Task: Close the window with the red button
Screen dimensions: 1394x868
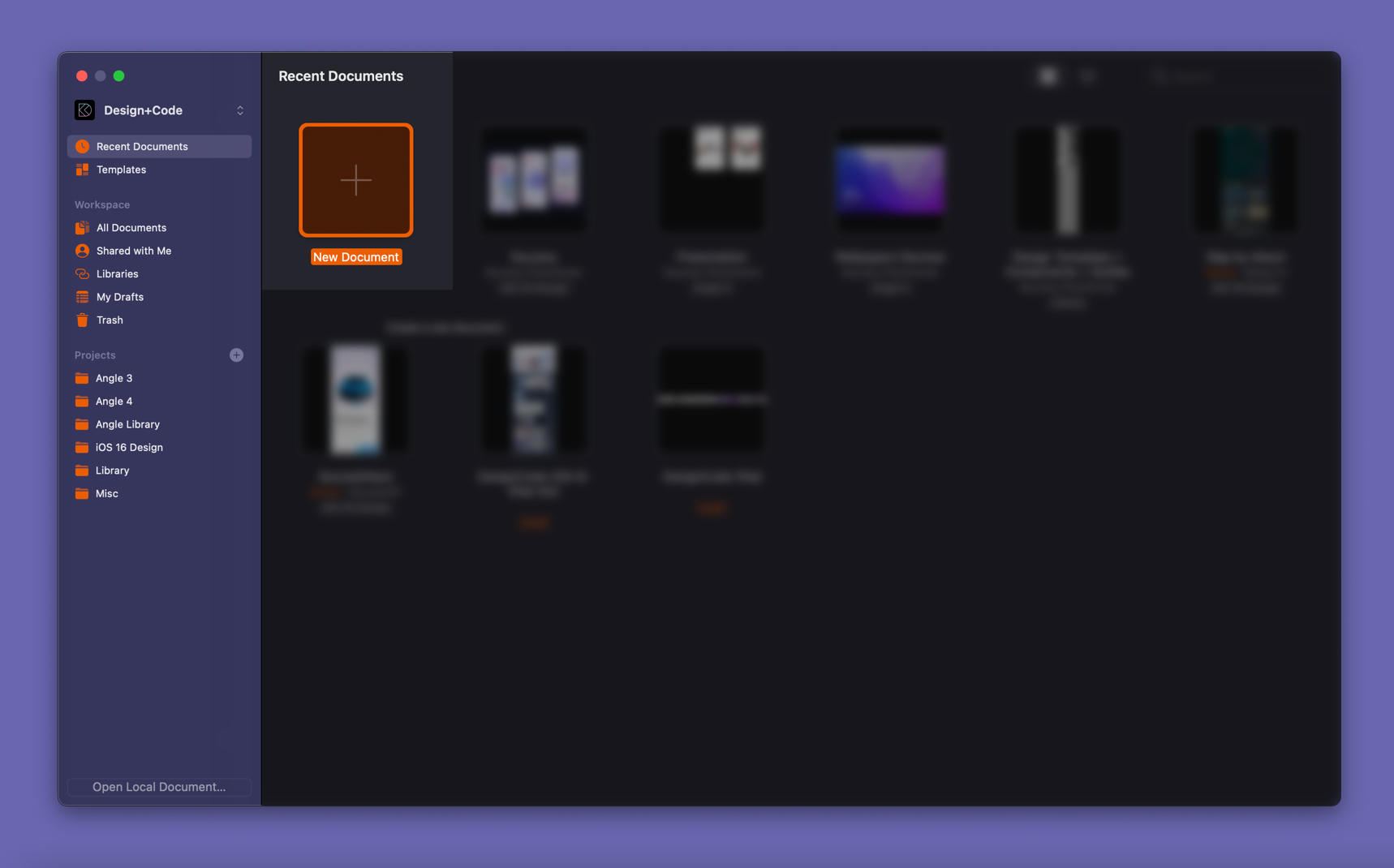Action: 82,76
